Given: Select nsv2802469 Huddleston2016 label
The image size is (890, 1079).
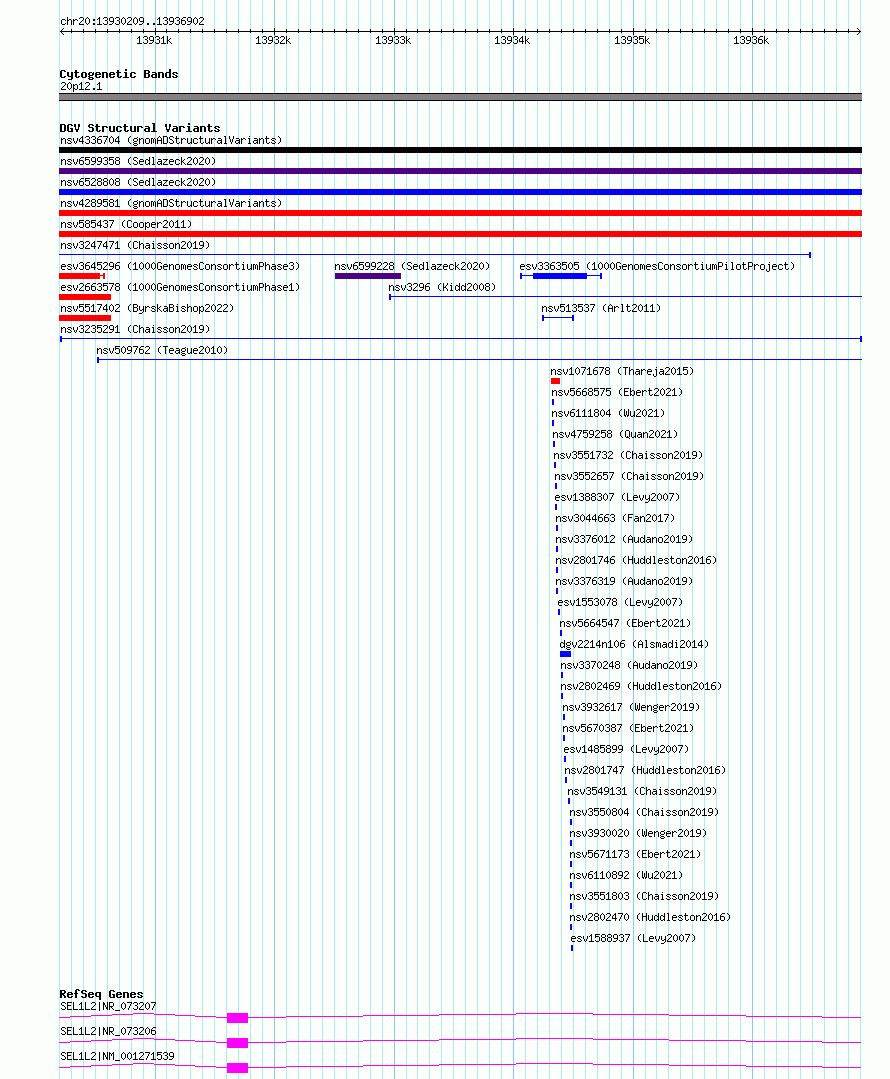Looking at the screenshot, I should pos(641,686).
